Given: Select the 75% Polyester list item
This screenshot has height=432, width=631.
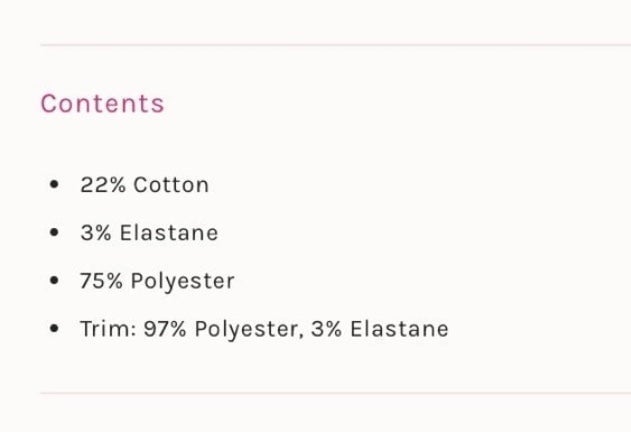Looking at the screenshot, I should pos(157,281).
